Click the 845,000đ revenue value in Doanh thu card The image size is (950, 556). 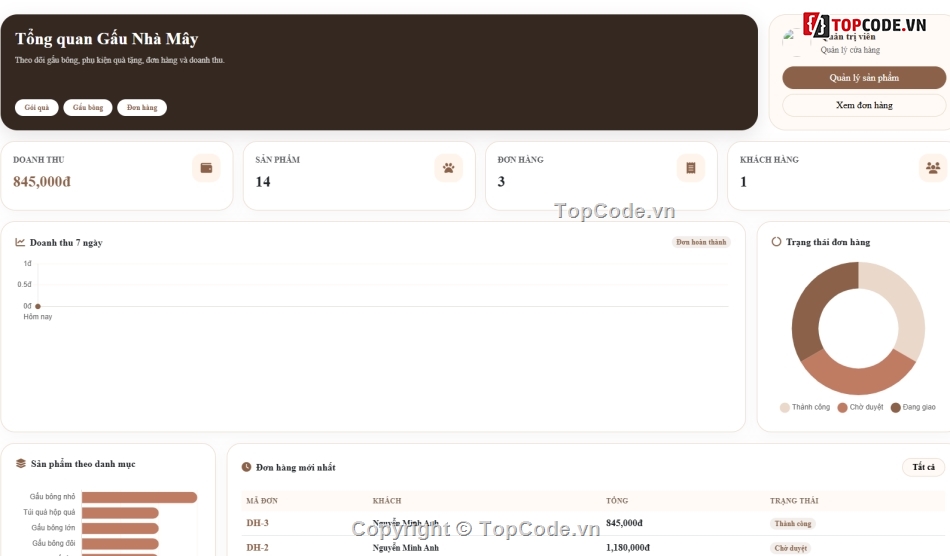point(42,182)
